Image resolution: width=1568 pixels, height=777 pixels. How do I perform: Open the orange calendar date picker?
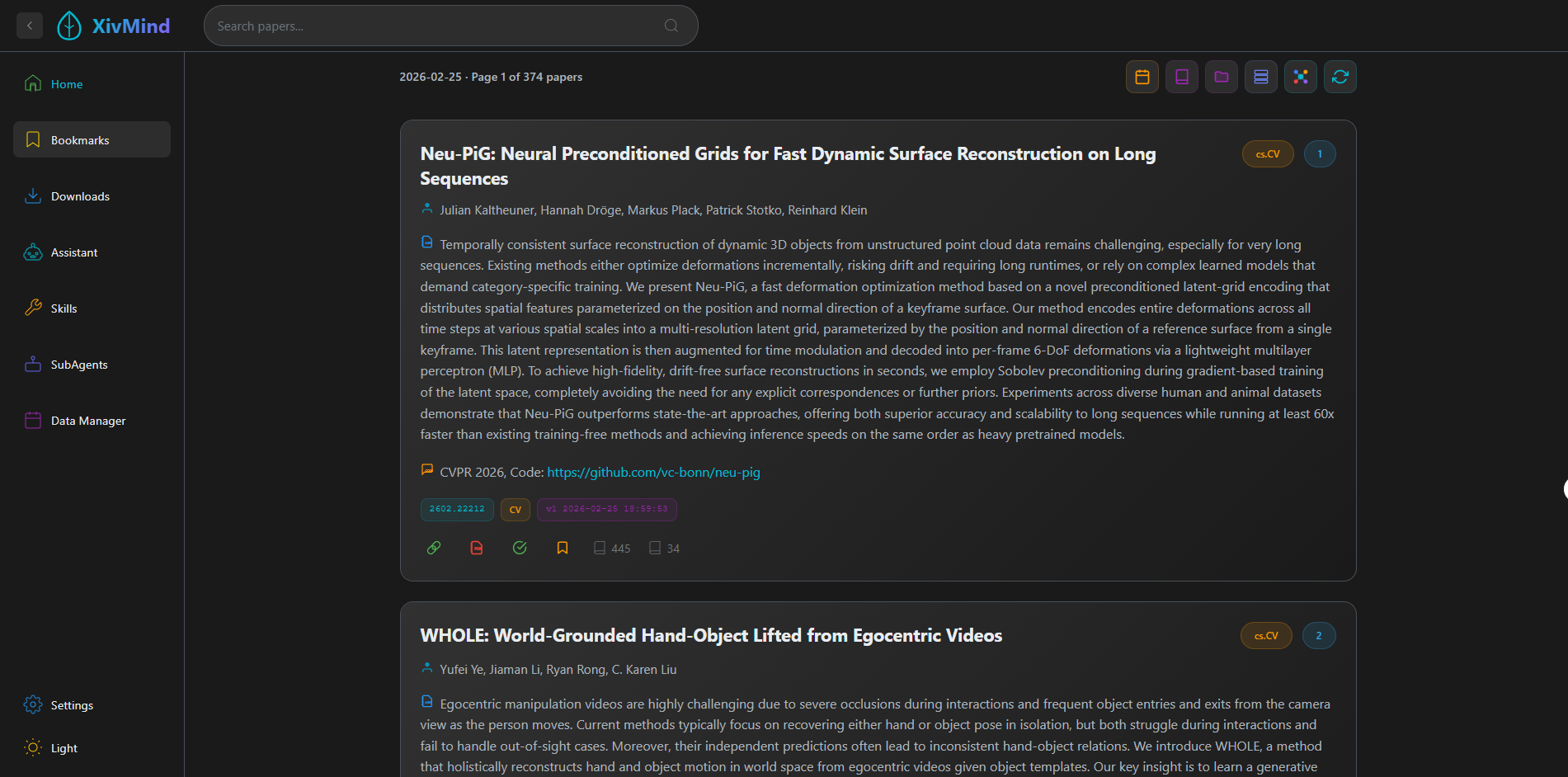tap(1142, 77)
